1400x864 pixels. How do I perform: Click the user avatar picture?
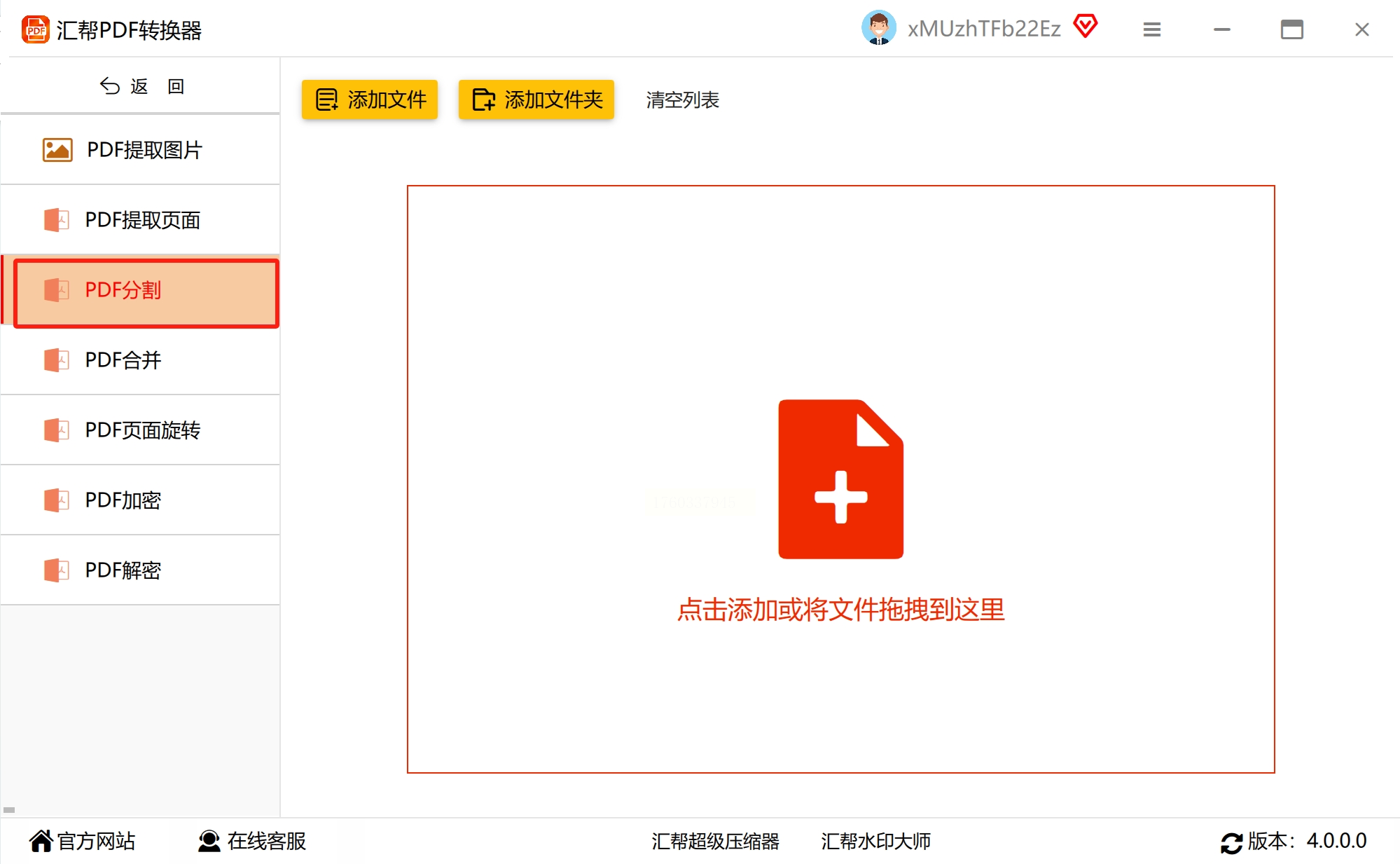[878, 28]
